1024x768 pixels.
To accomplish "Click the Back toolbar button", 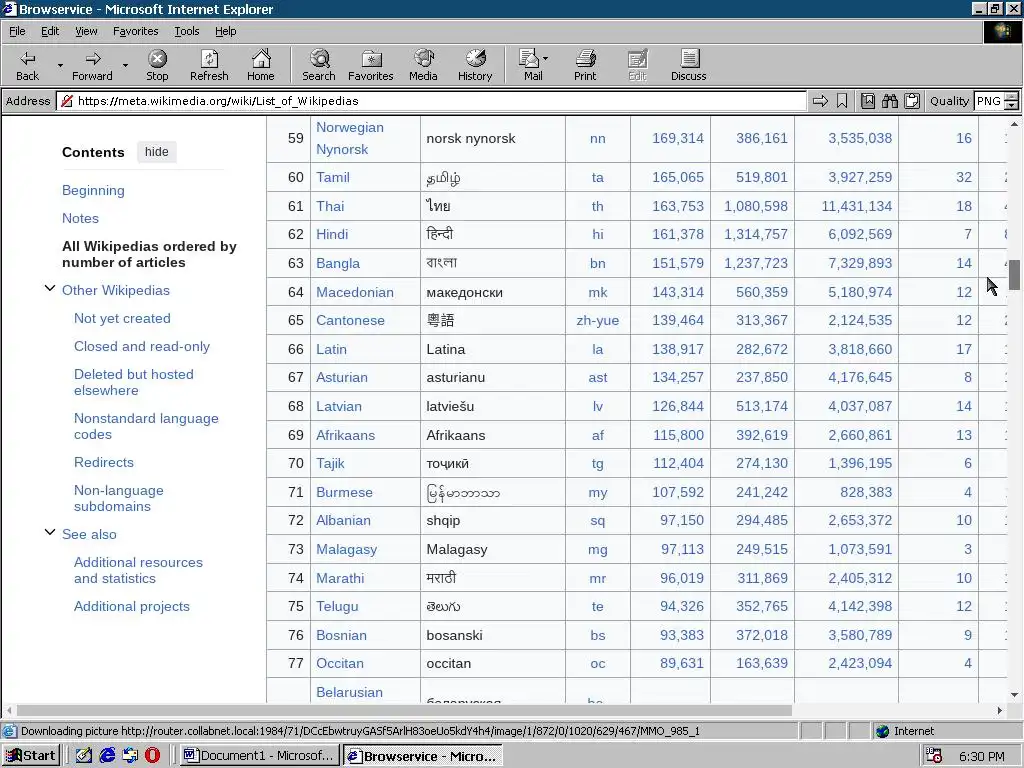I will (x=27, y=65).
